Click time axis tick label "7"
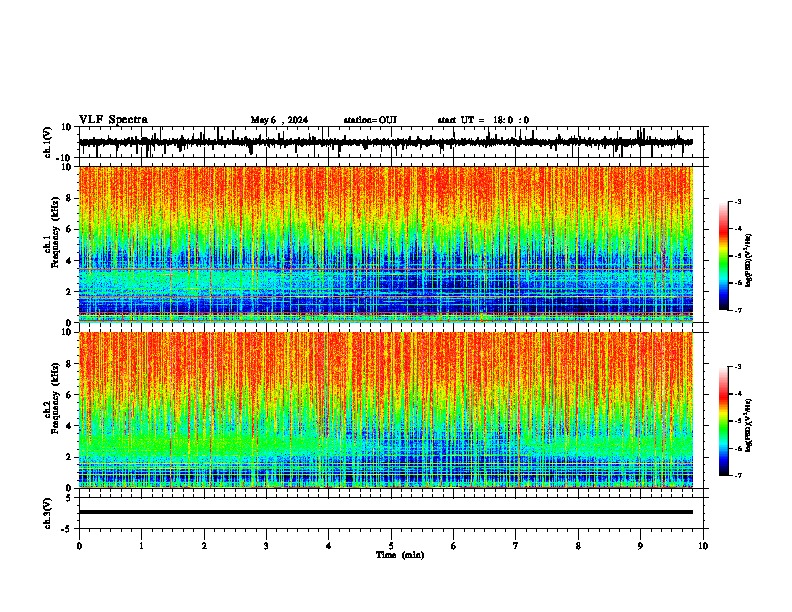The height and width of the screenshot is (612, 792). tap(516, 546)
